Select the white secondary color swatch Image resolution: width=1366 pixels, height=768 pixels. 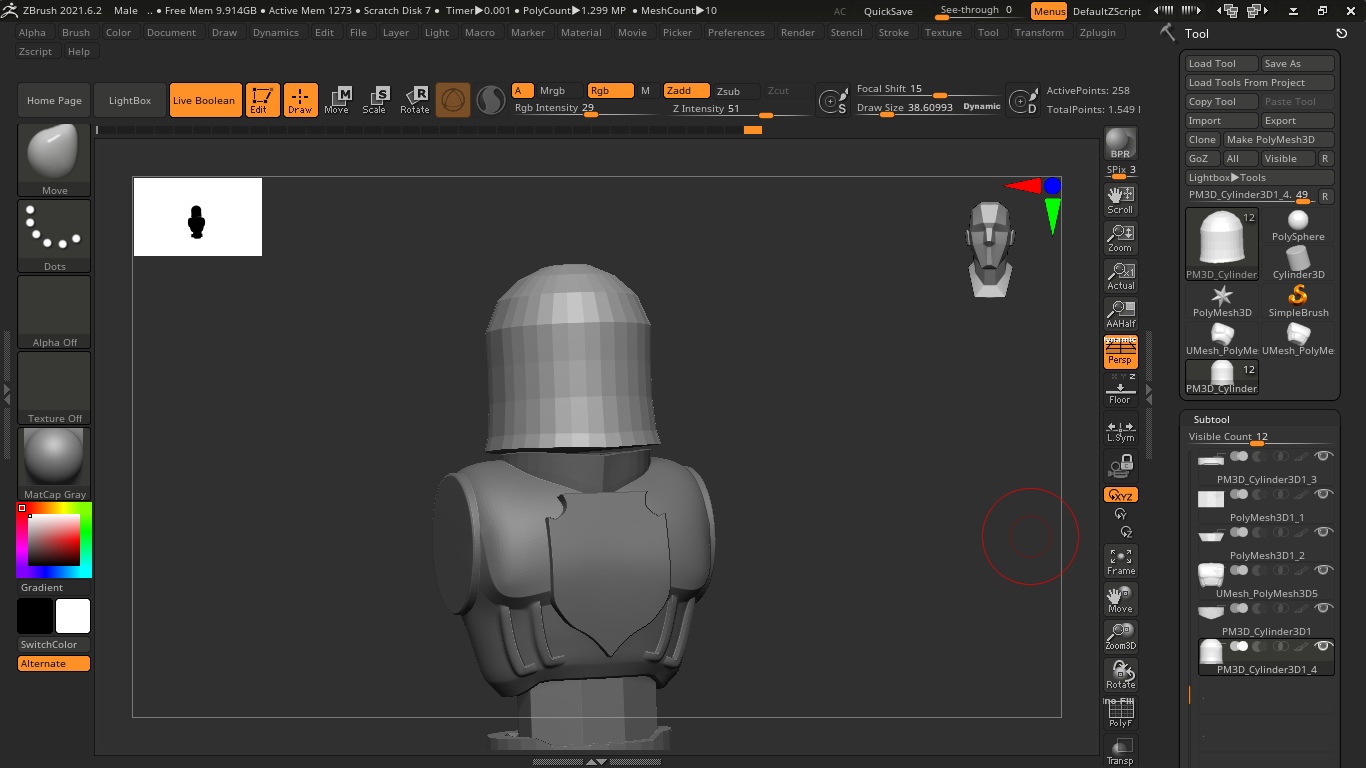[73, 616]
